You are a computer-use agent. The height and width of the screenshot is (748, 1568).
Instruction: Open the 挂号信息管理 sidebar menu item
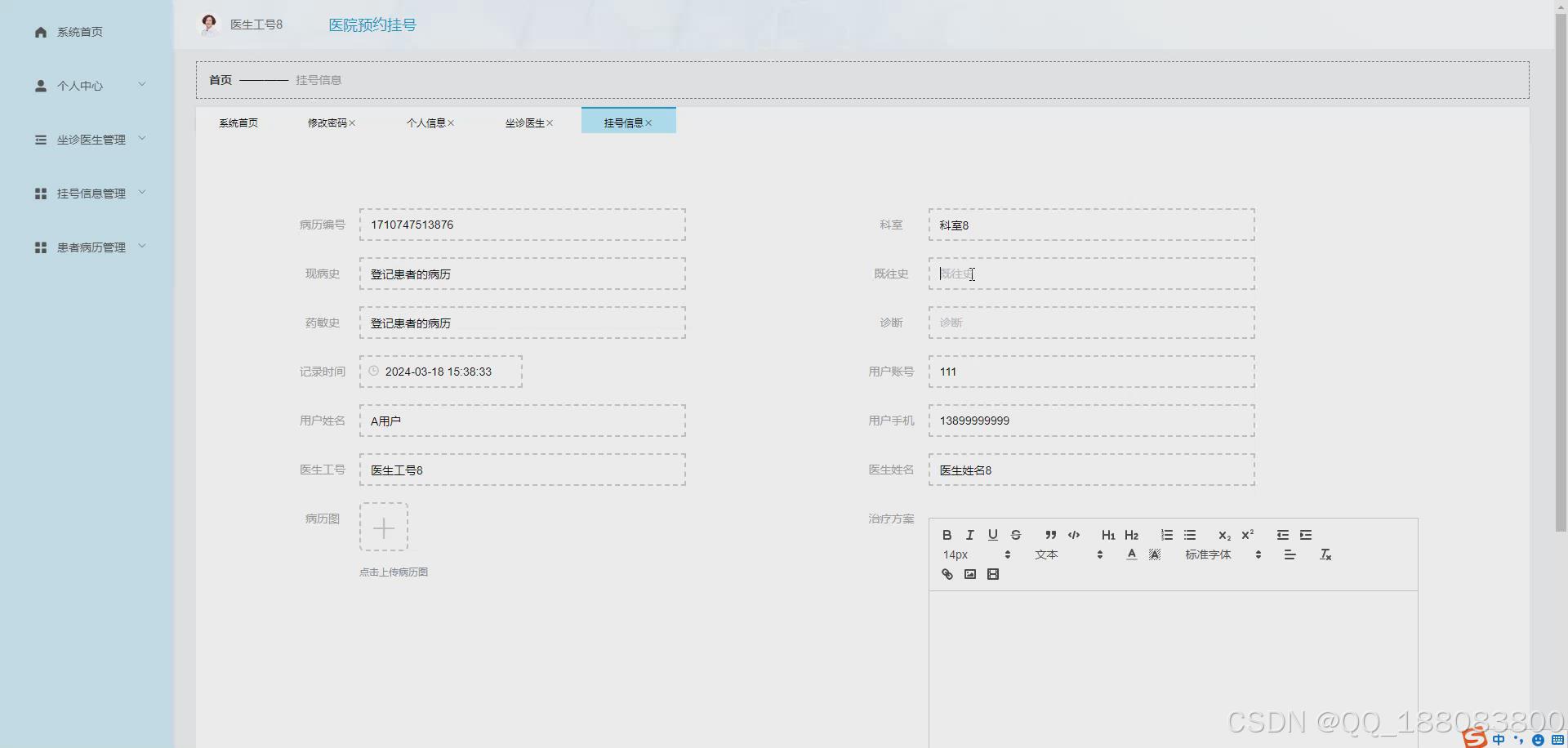tap(91, 193)
